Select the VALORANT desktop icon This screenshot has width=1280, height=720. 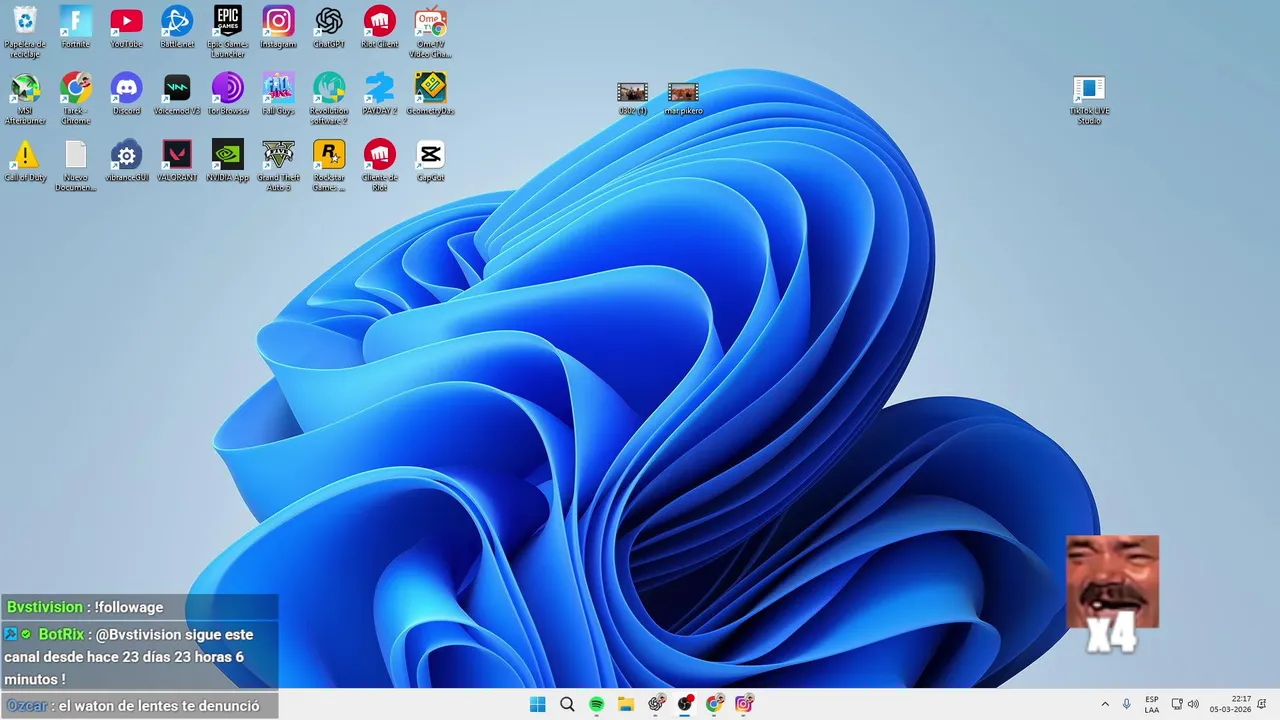[177, 161]
